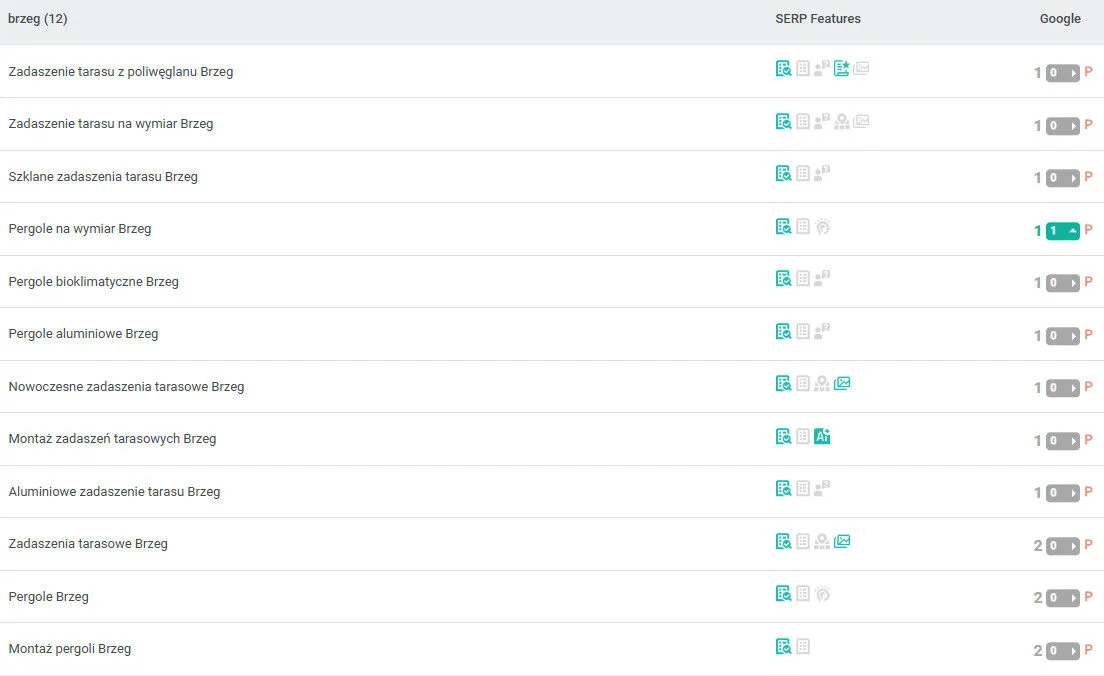Image resolution: width=1104 pixels, height=676 pixels.
Task: Click the SERP Features column header
Action: 817,19
